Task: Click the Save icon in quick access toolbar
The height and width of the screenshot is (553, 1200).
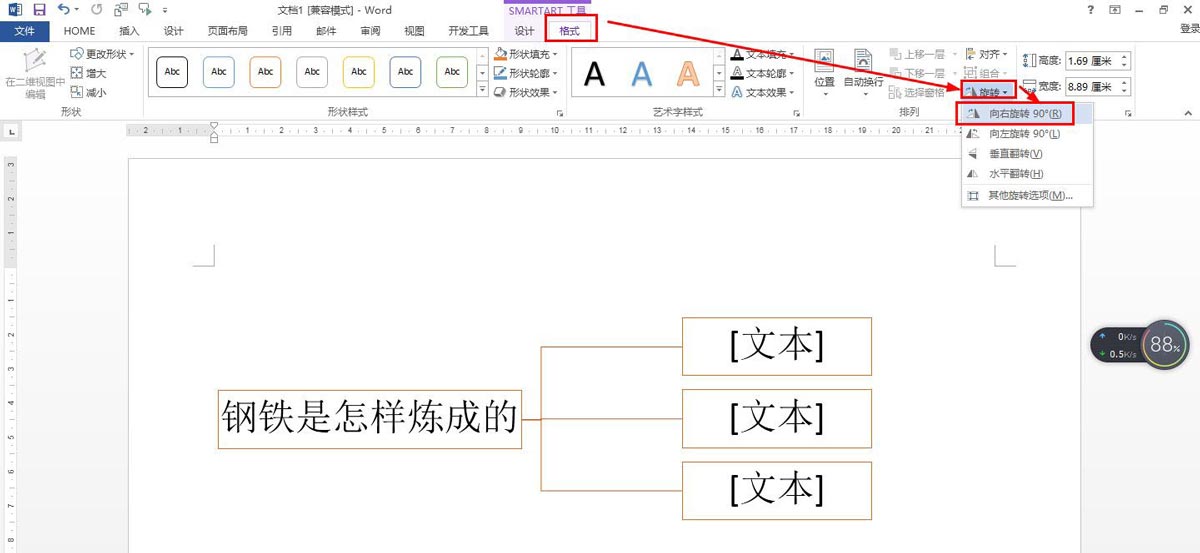Action: click(39, 10)
